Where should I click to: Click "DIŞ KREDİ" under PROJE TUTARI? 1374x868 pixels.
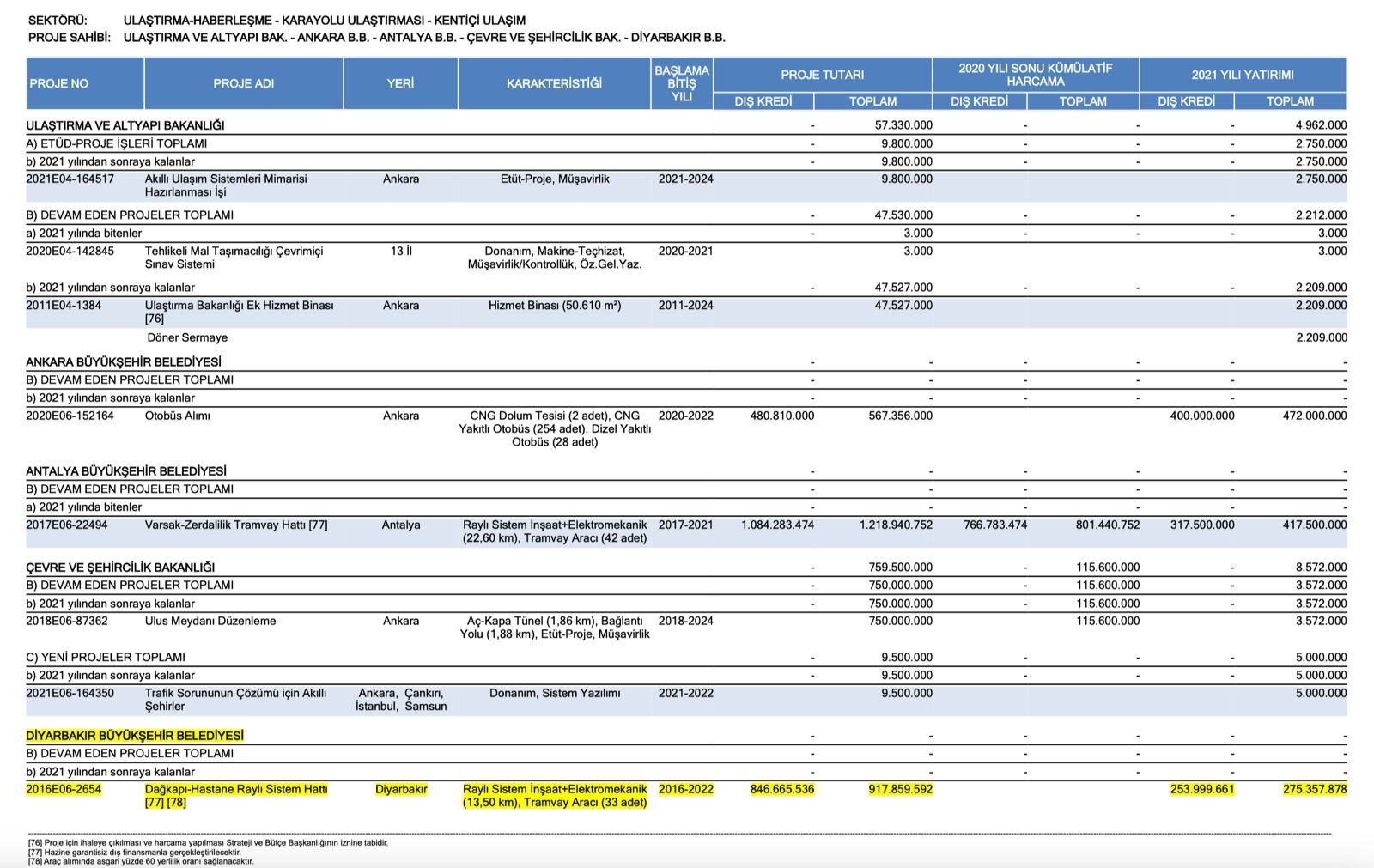point(763,101)
